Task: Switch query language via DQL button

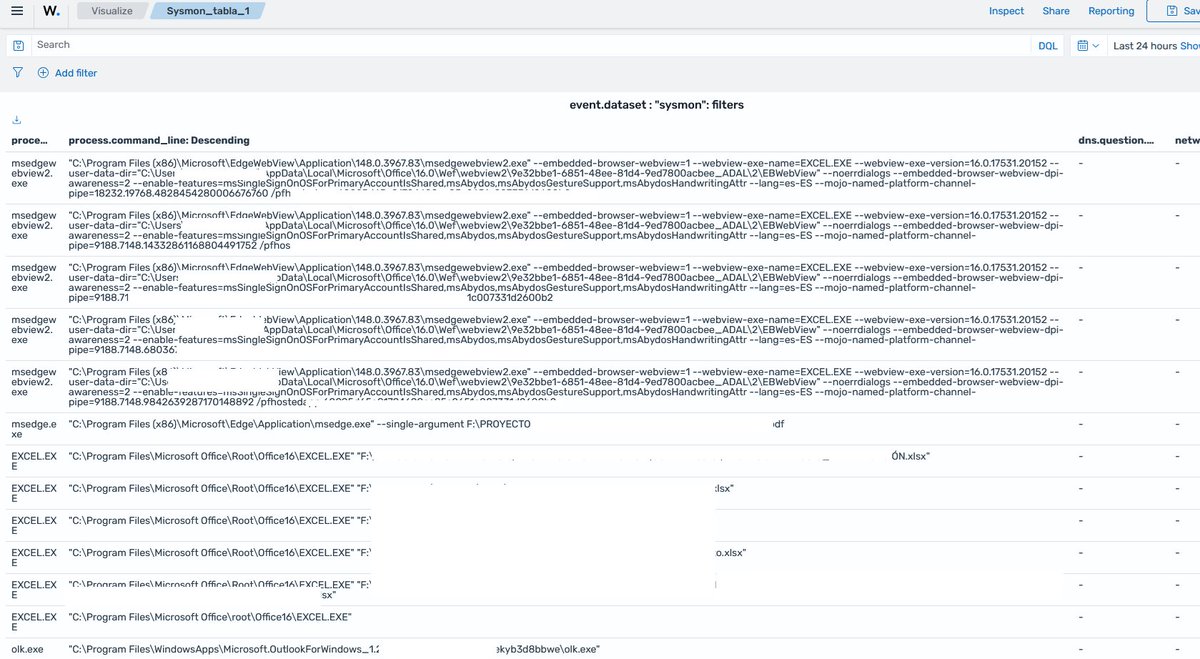Action: tap(1047, 46)
